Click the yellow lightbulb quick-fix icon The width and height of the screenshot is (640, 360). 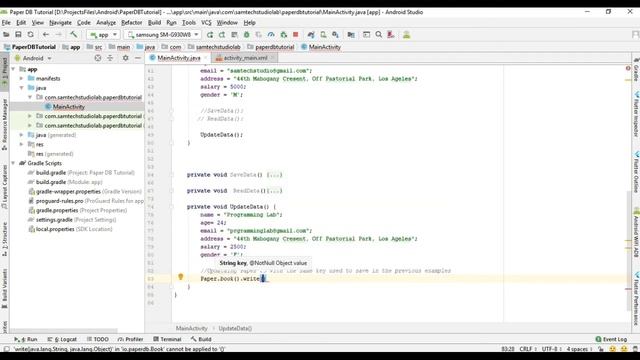click(x=180, y=277)
